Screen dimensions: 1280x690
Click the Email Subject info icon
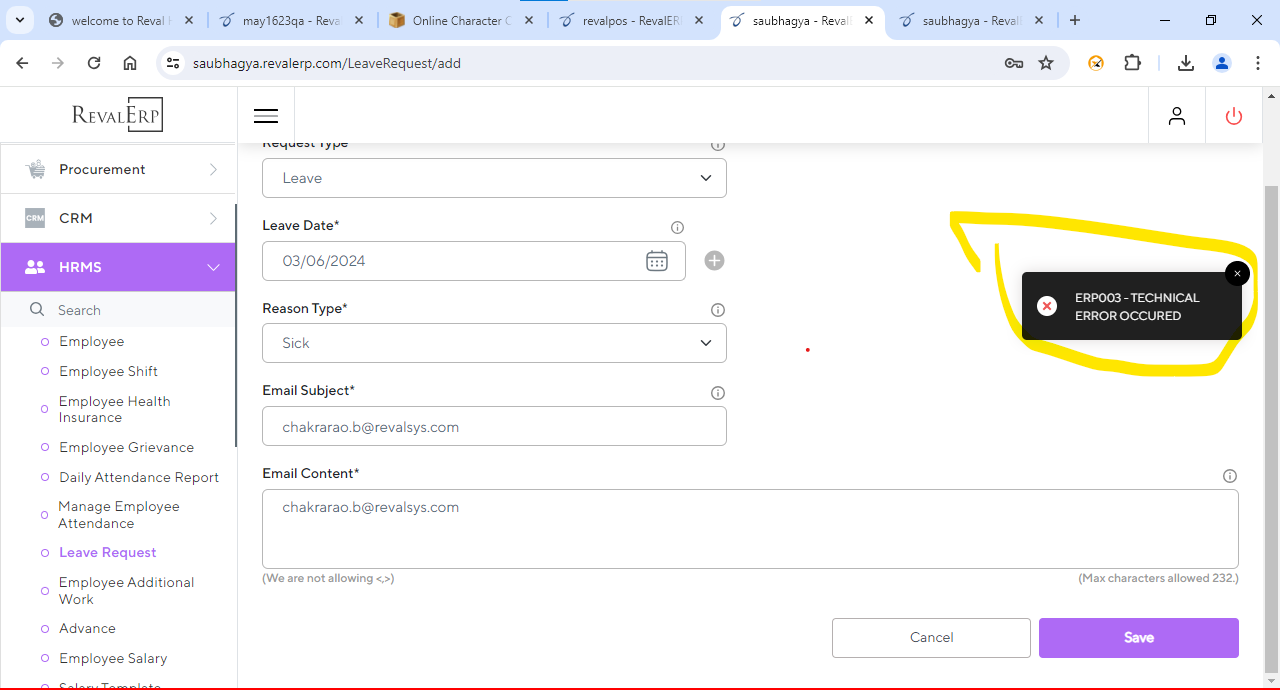tap(717, 393)
